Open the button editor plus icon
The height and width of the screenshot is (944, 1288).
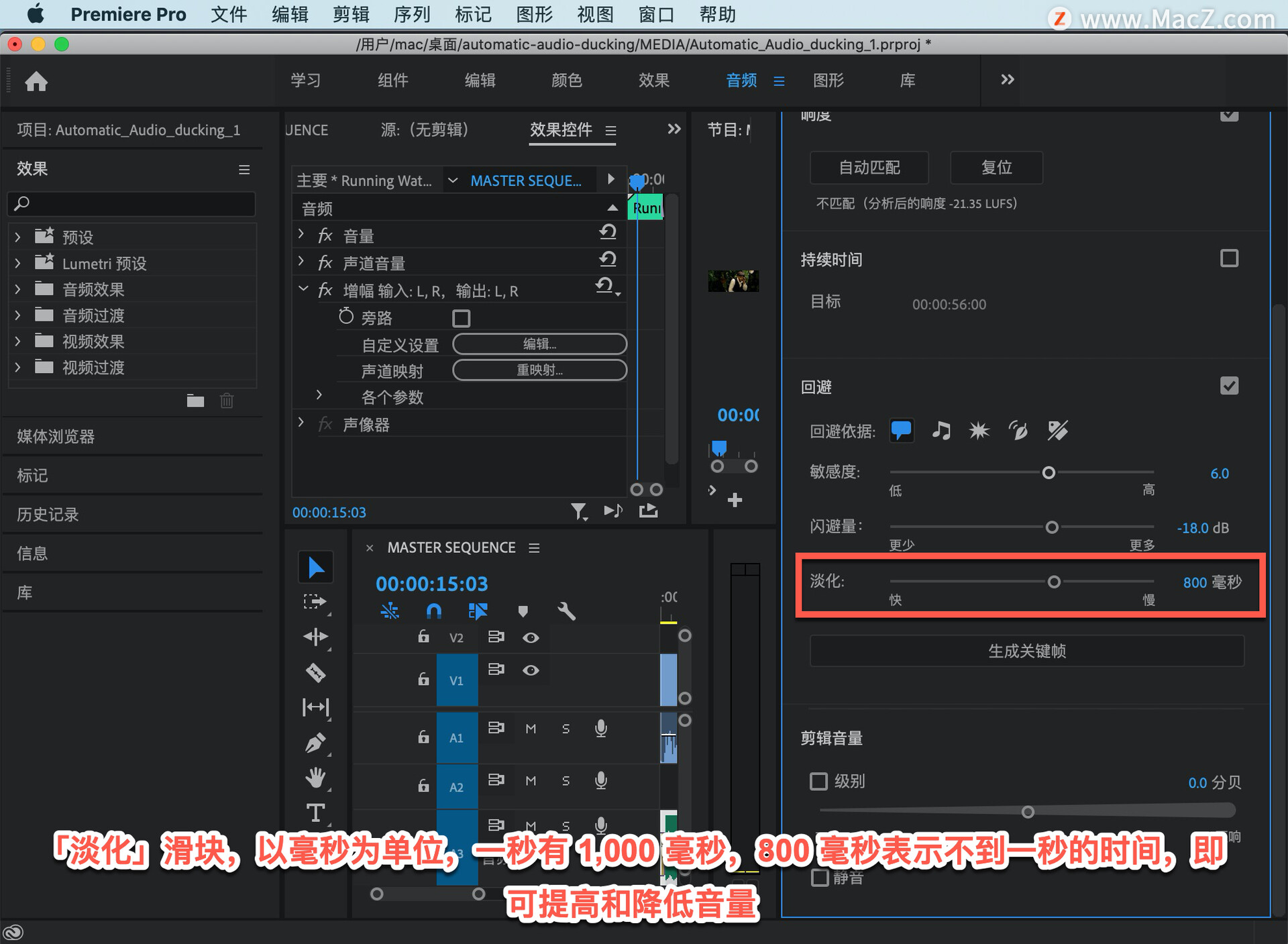[x=735, y=500]
